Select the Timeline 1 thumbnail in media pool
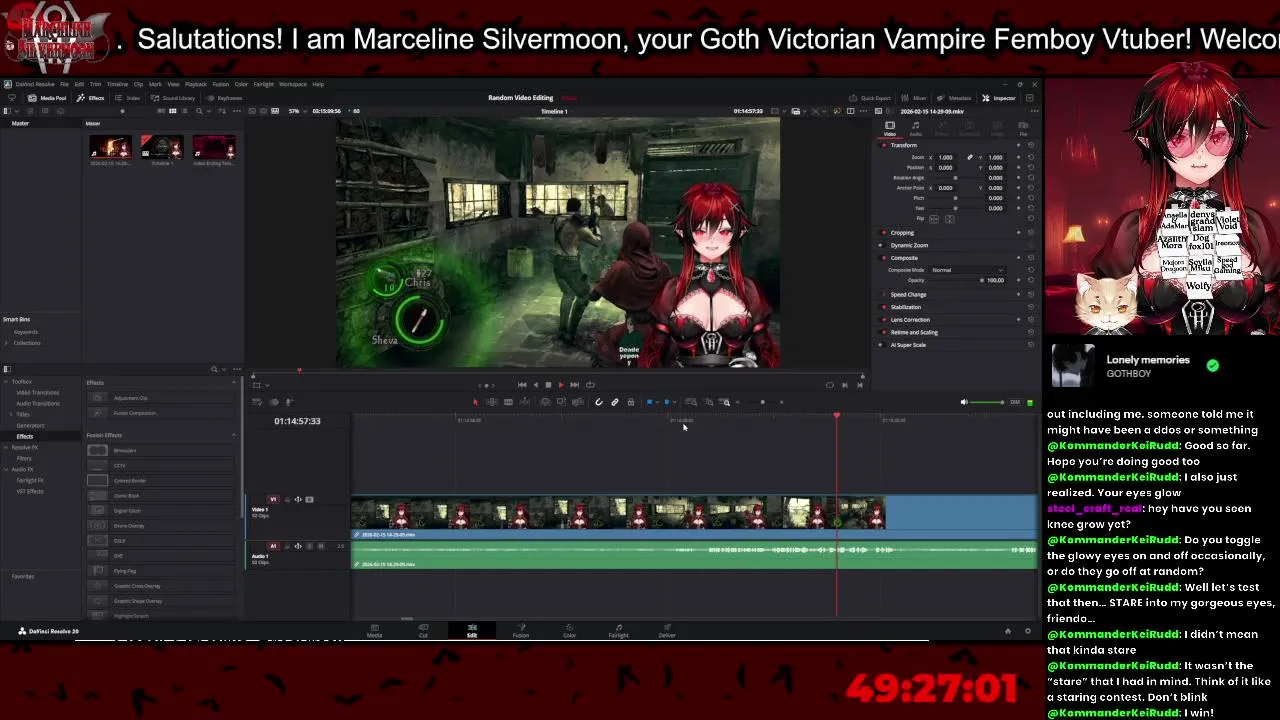The height and width of the screenshot is (720, 1280). click(161, 148)
